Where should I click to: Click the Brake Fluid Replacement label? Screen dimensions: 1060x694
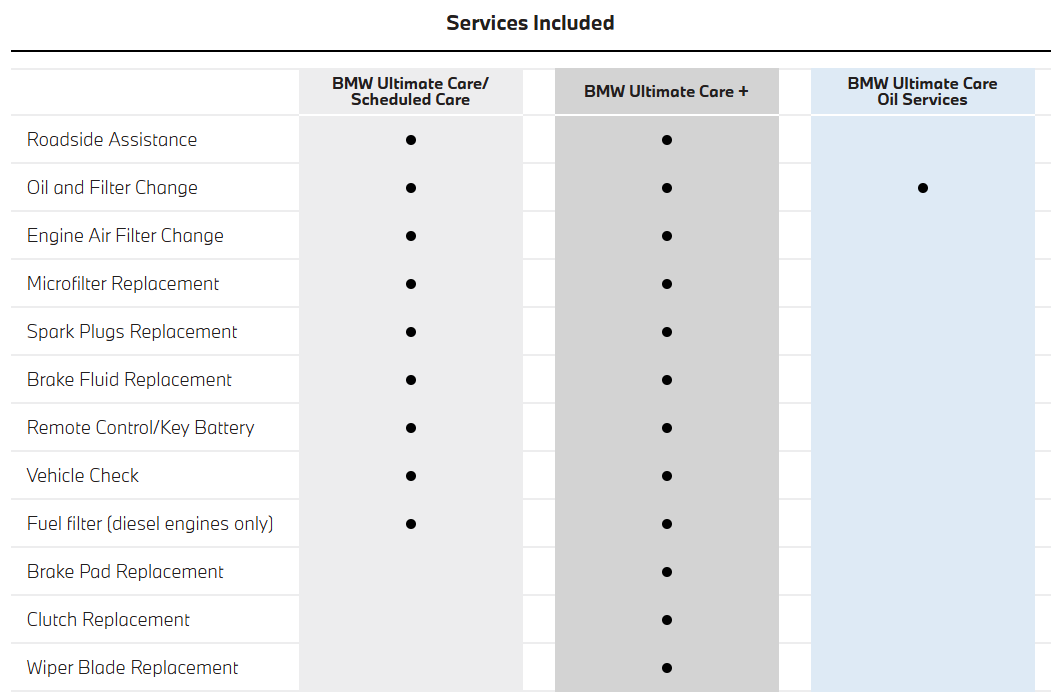pos(129,380)
